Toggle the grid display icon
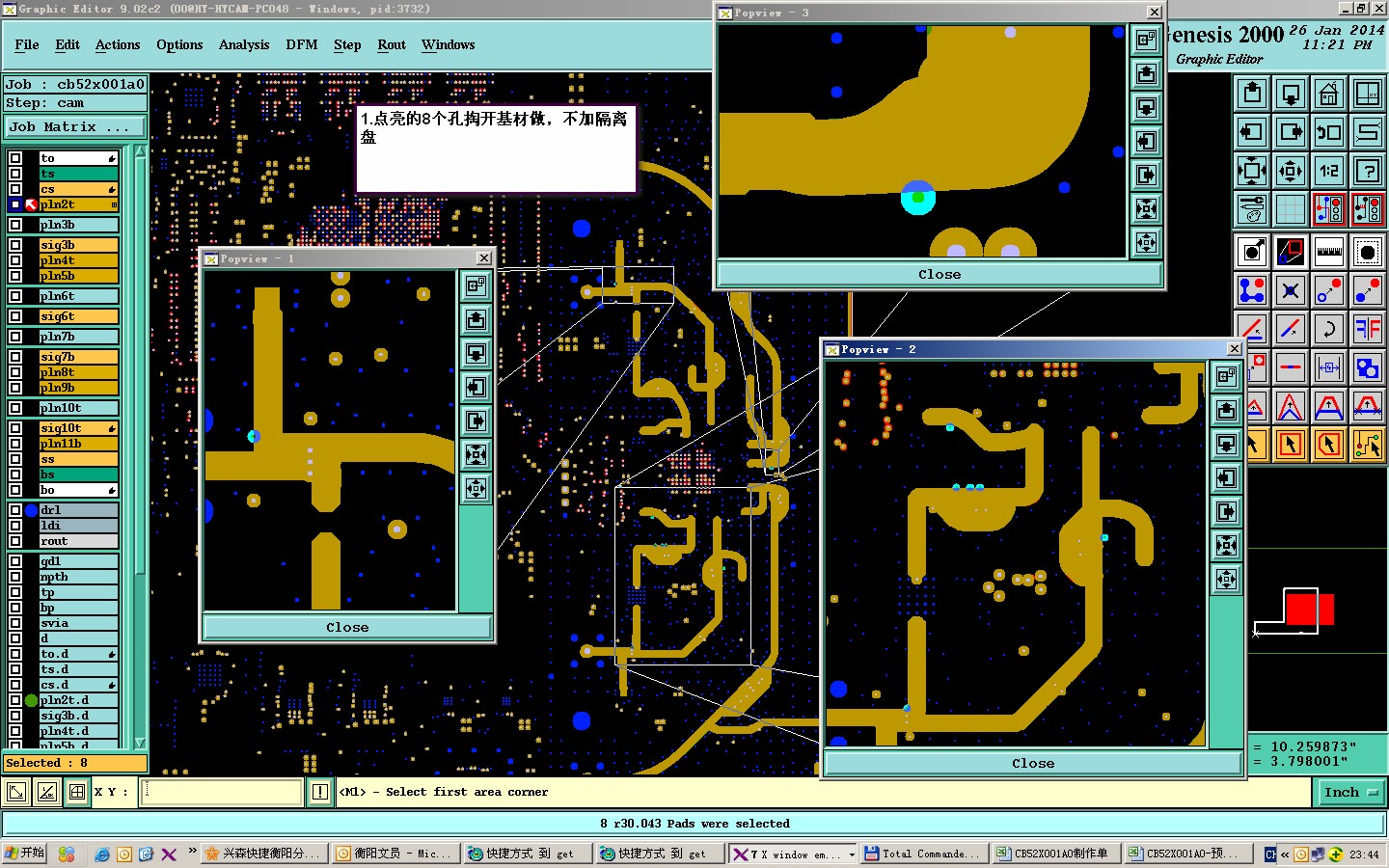1389x868 pixels. tap(1291, 208)
